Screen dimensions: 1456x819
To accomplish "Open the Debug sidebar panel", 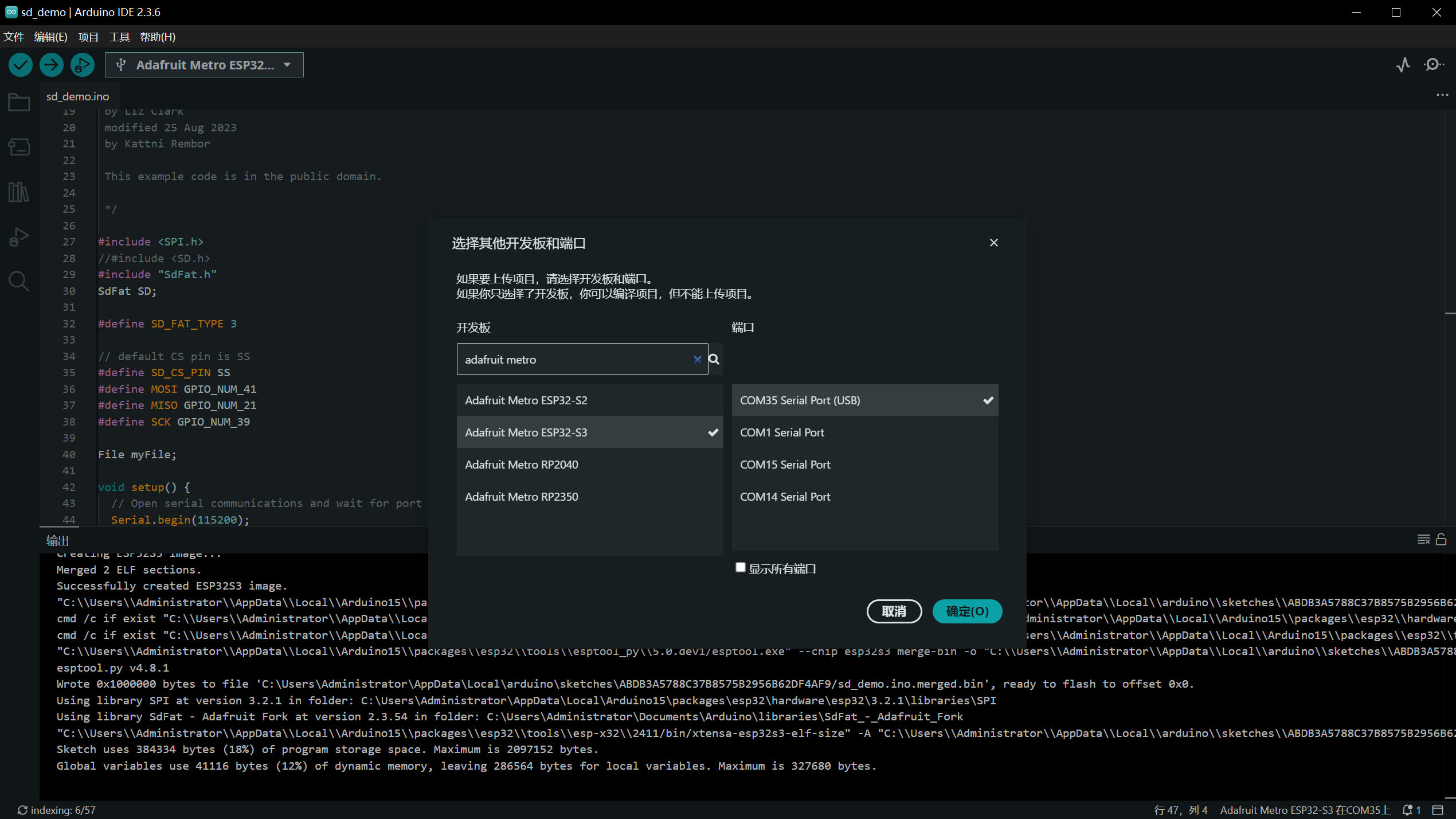I will (x=19, y=236).
